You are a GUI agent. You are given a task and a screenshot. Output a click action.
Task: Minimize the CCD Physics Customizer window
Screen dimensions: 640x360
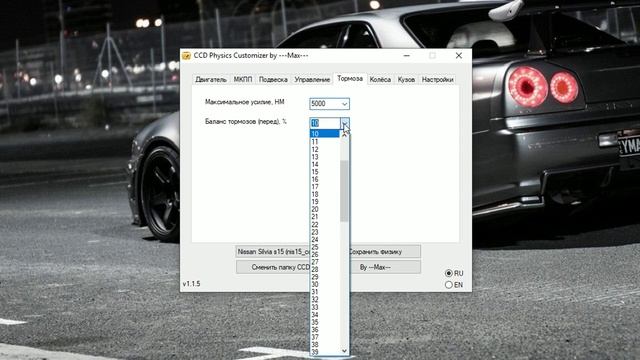click(x=407, y=56)
